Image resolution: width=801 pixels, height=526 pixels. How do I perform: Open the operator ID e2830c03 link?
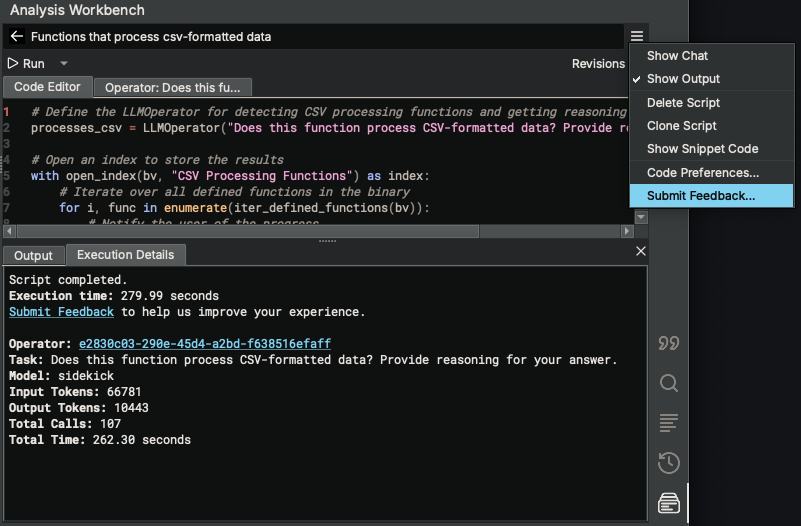tap(205, 343)
